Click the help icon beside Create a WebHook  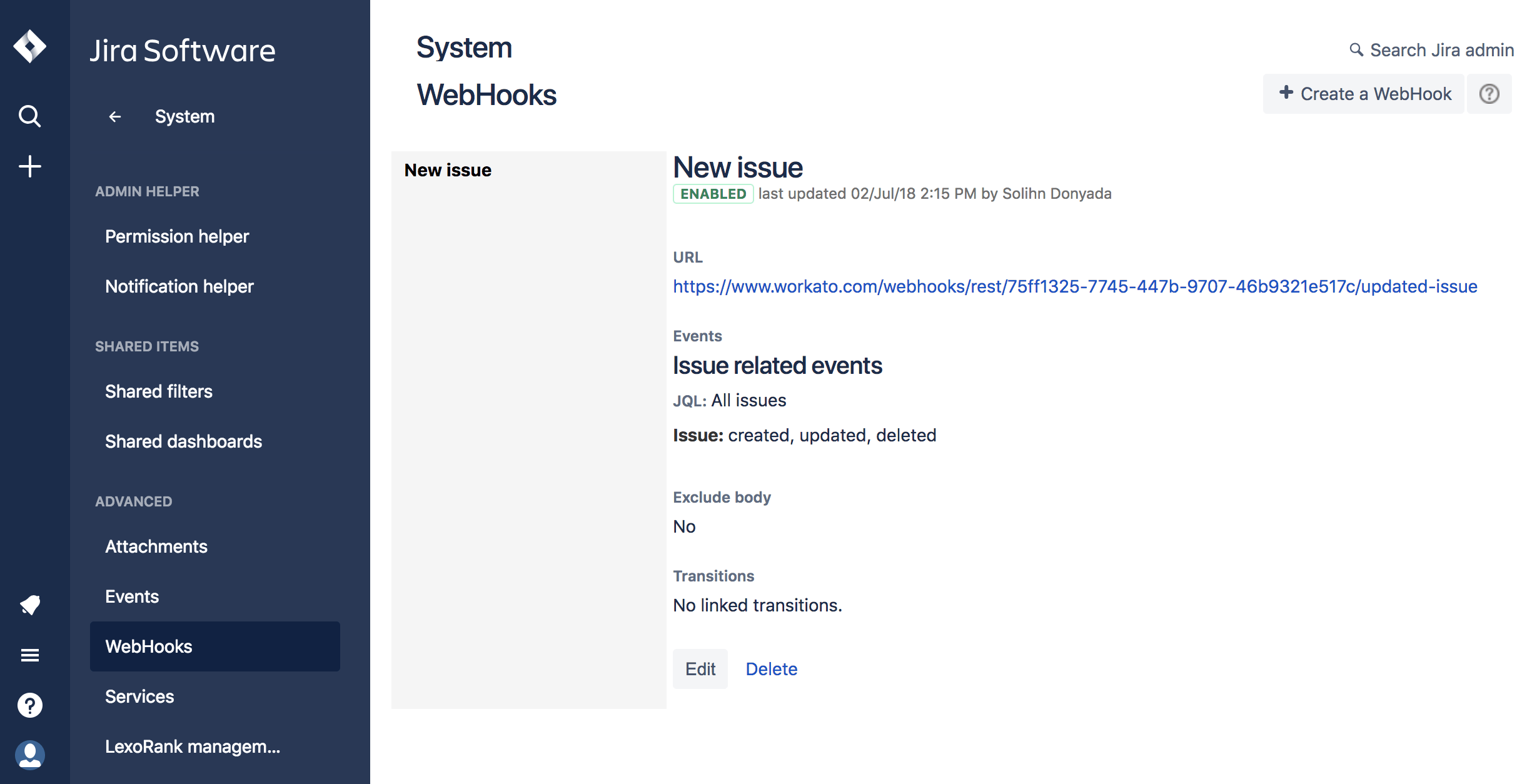coord(1489,93)
